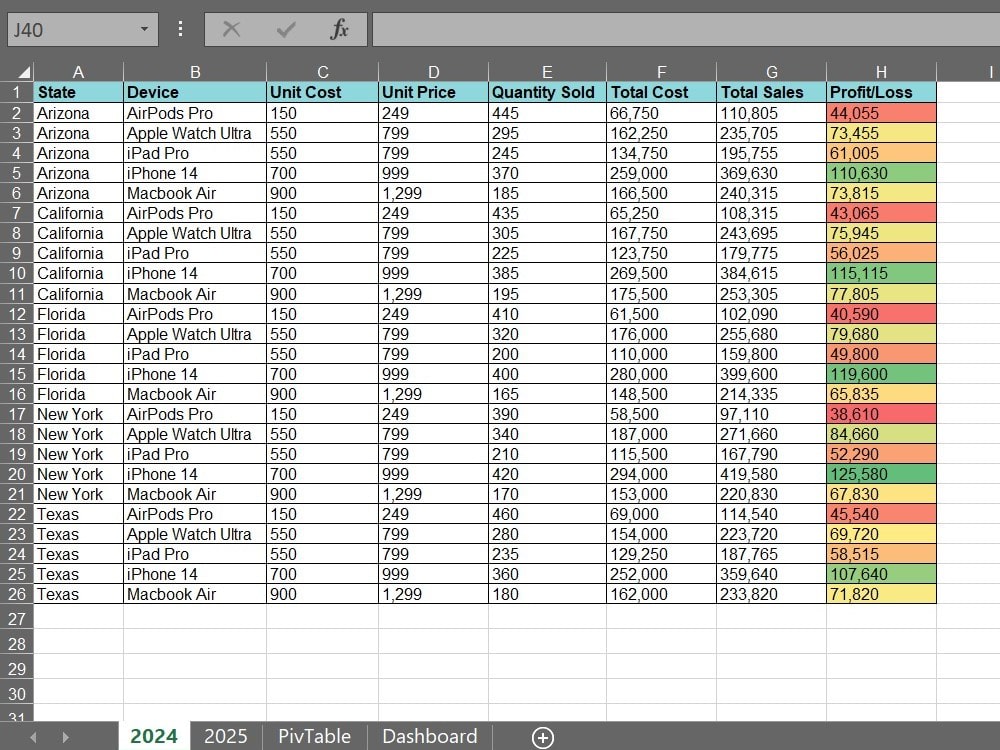The height and width of the screenshot is (750, 1000).
Task: Select Apple Watch Ultra cell in row 13
Action: pos(195,334)
